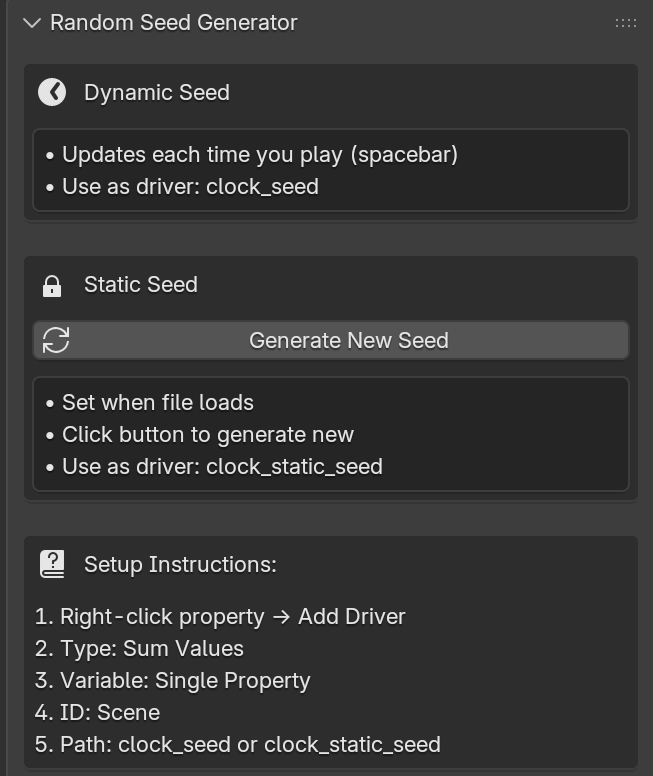The height and width of the screenshot is (776, 653).
Task: Click the refresh arrows icon
Action: 56,340
